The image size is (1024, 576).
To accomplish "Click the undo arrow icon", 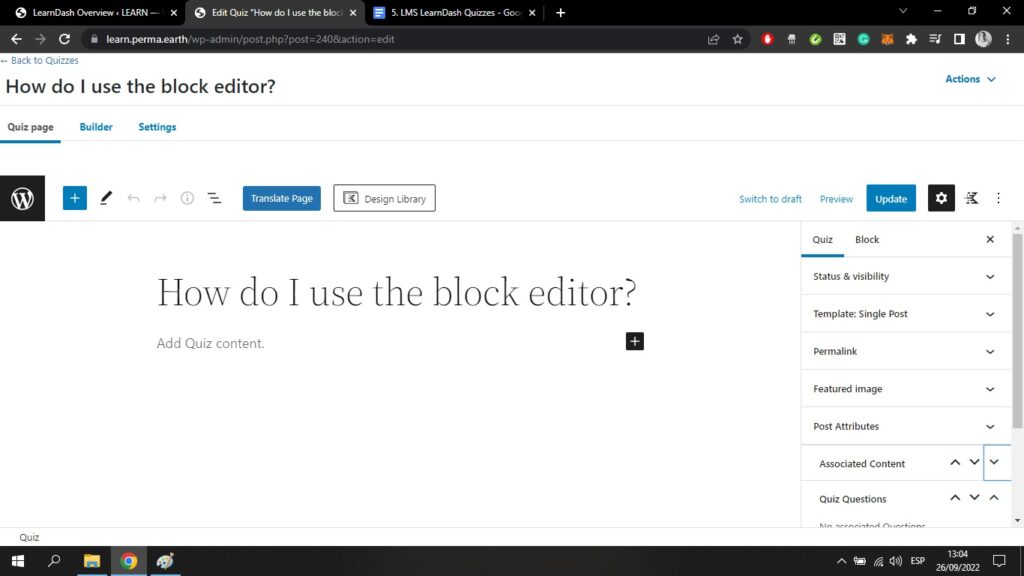I will click(x=133, y=198).
